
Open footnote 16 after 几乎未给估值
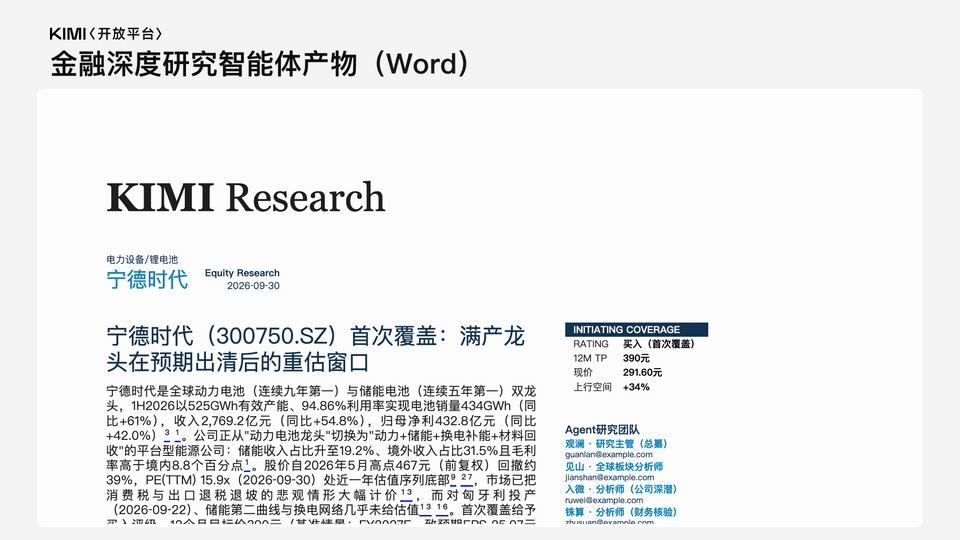pos(442,508)
